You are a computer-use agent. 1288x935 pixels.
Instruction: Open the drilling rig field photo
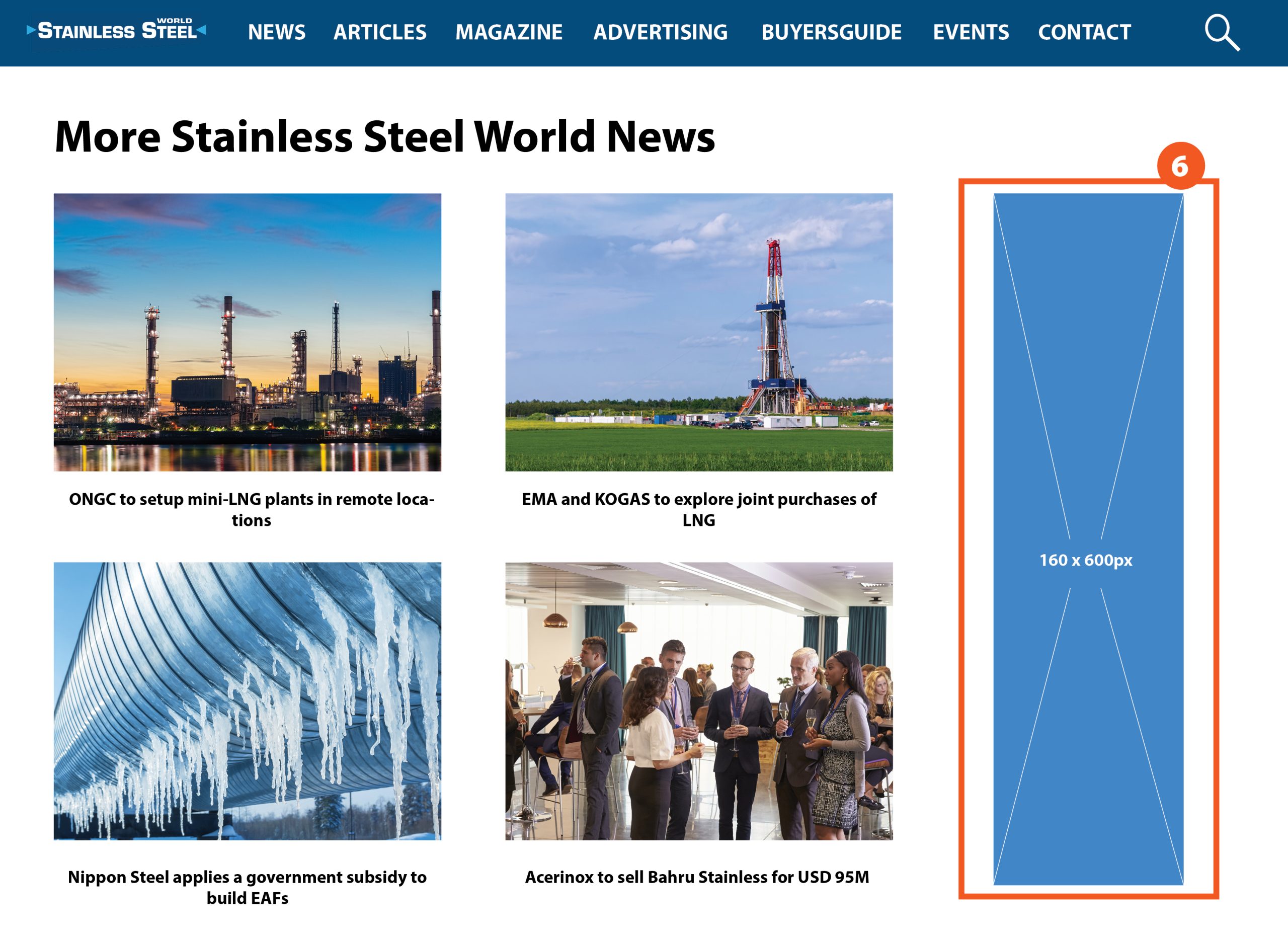[x=698, y=332]
